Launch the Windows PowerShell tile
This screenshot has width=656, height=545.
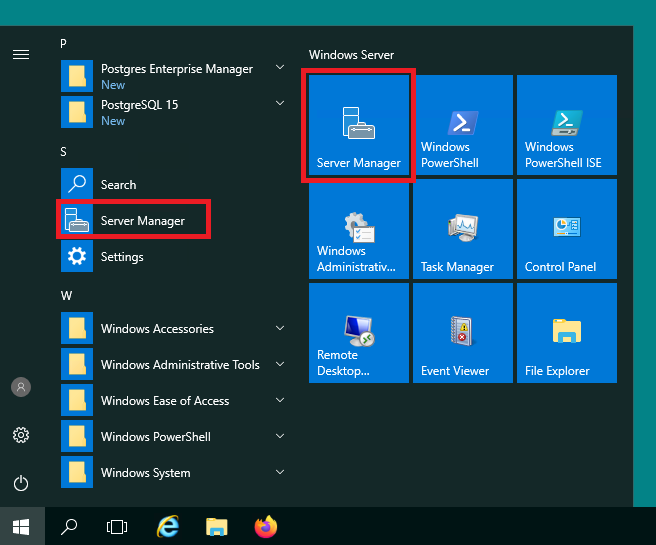click(x=463, y=125)
